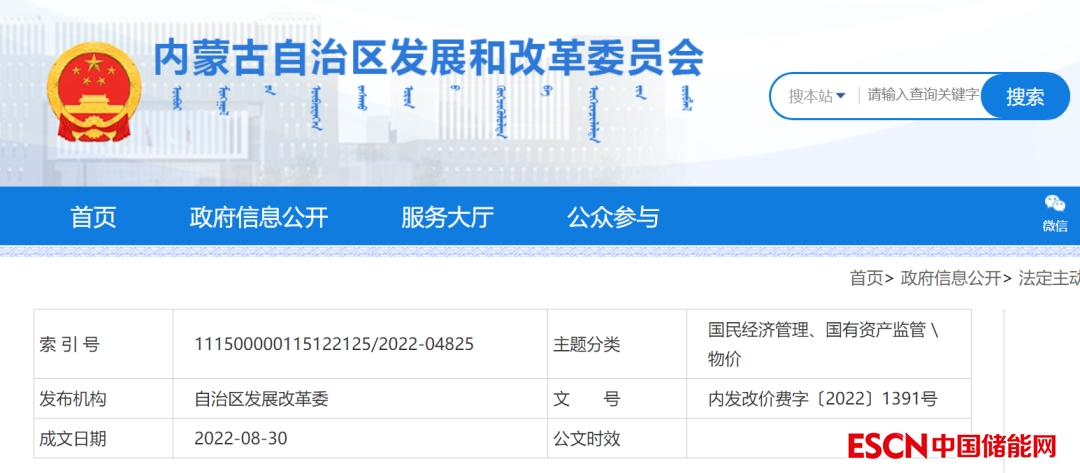
Task: Open the WeChat (微信) icon
Action: [x=1054, y=213]
